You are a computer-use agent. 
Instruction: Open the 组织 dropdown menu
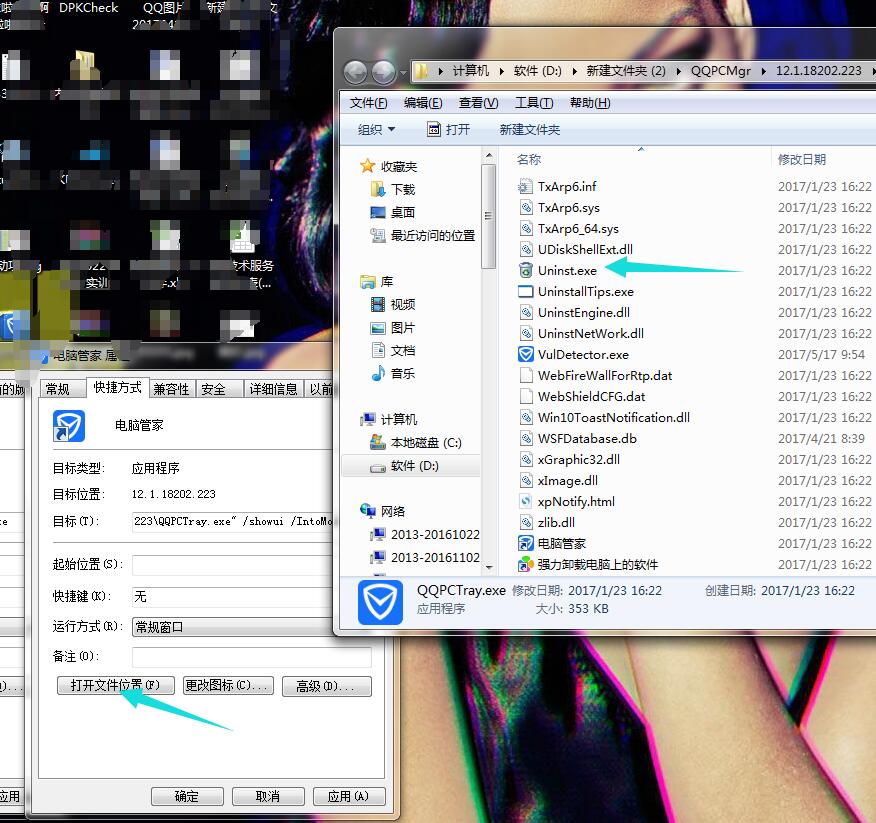(376, 130)
